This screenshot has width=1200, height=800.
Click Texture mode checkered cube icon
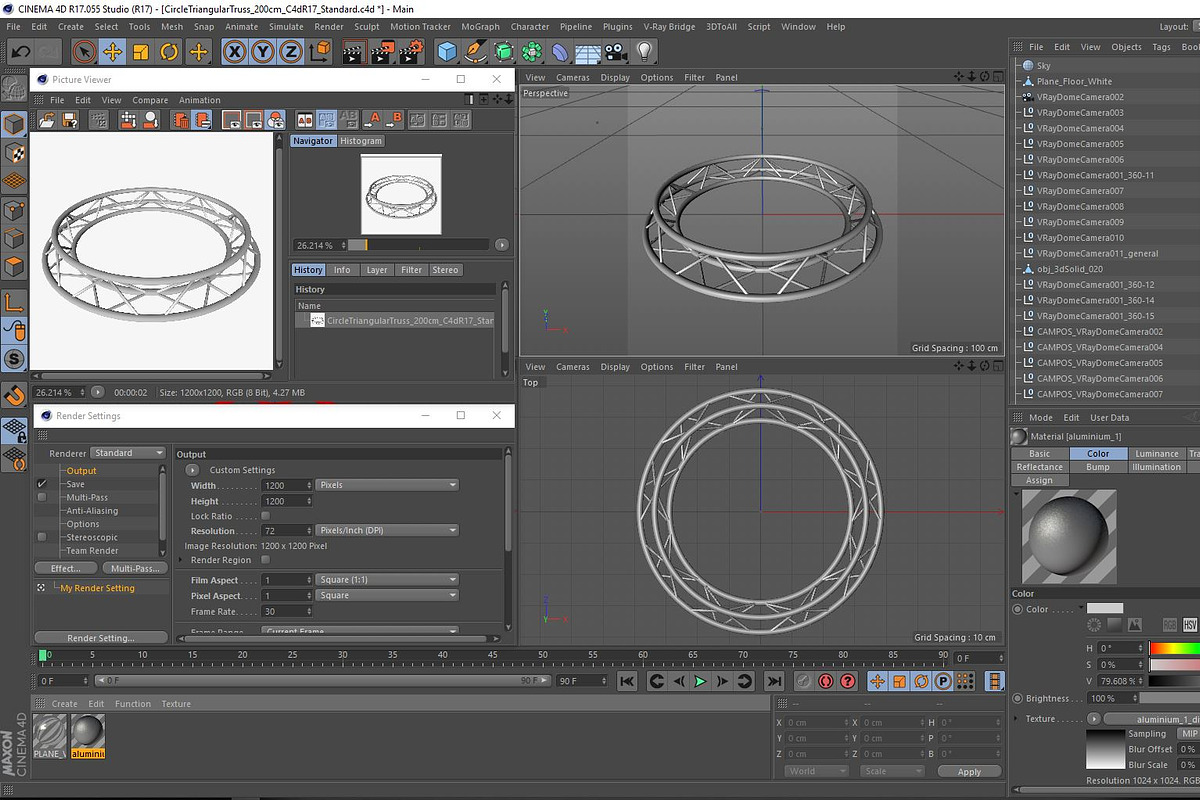tap(14, 153)
